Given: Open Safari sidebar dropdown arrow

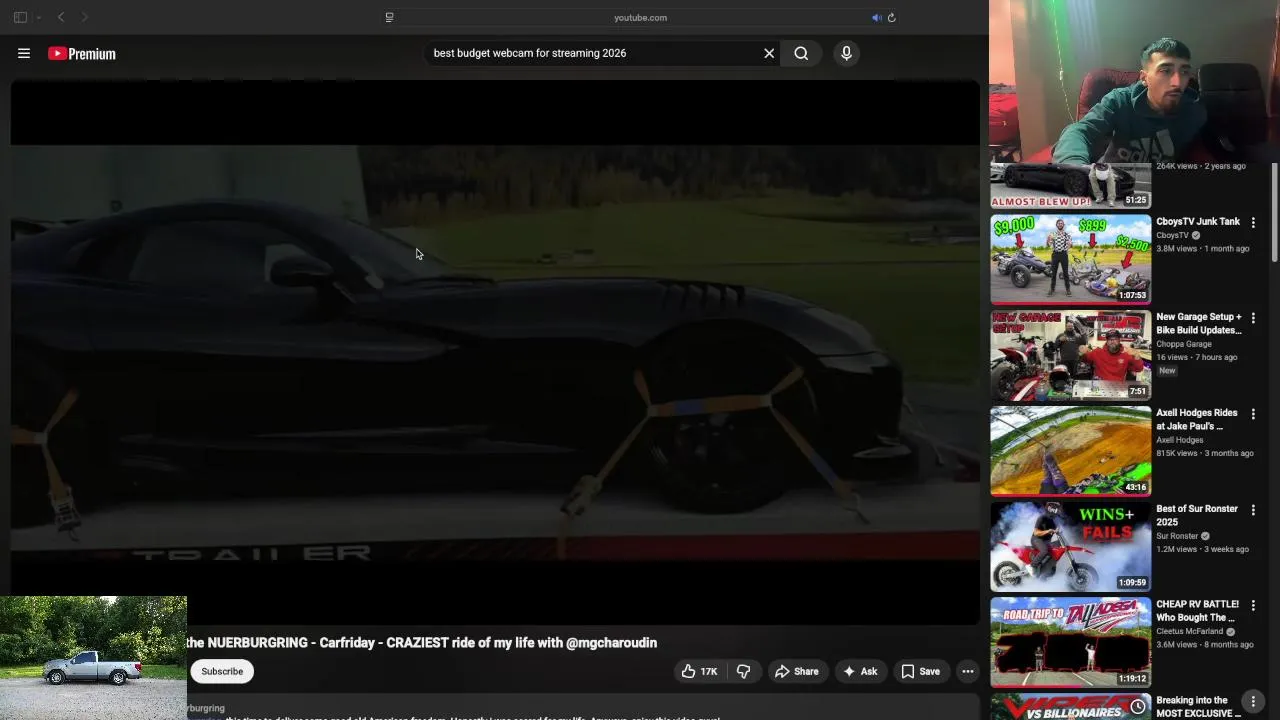Looking at the screenshot, I should click(39, 17).
